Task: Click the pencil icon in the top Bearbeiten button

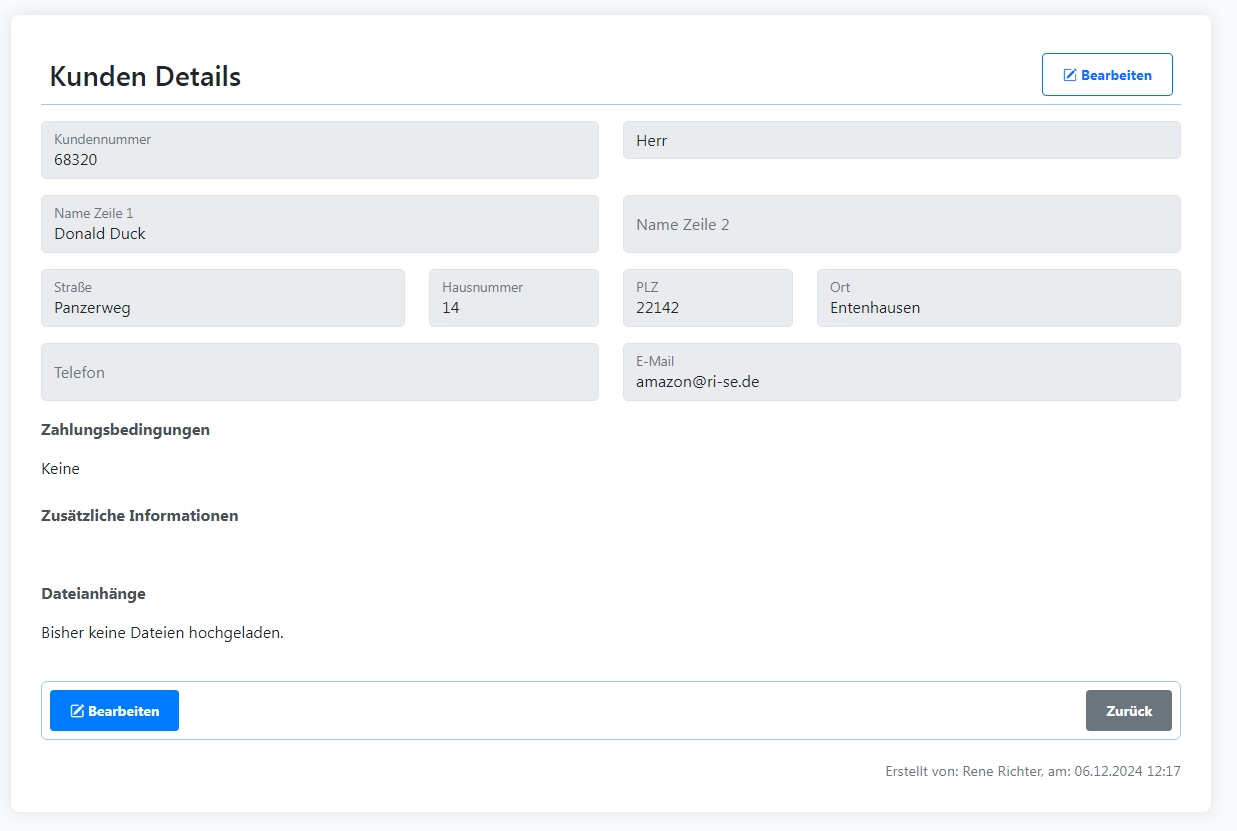Action: click(x=1069, y=76)
